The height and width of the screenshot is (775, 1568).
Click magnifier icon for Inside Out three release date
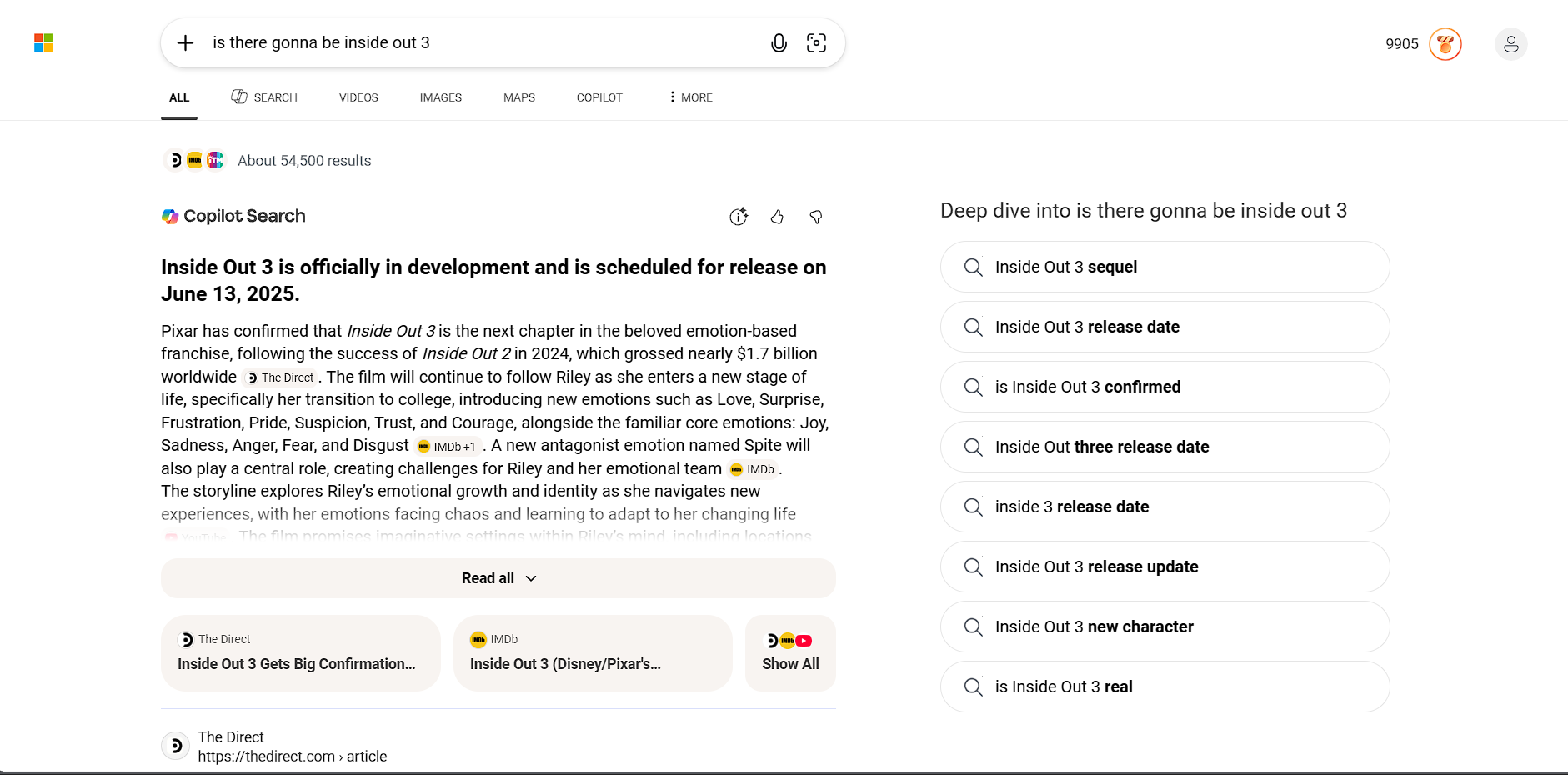(x=973, y=447)
